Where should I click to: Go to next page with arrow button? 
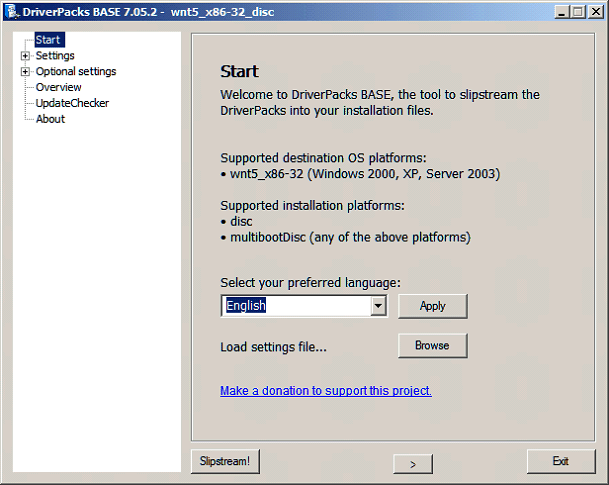pyautogui.click(x=413, y=463)
